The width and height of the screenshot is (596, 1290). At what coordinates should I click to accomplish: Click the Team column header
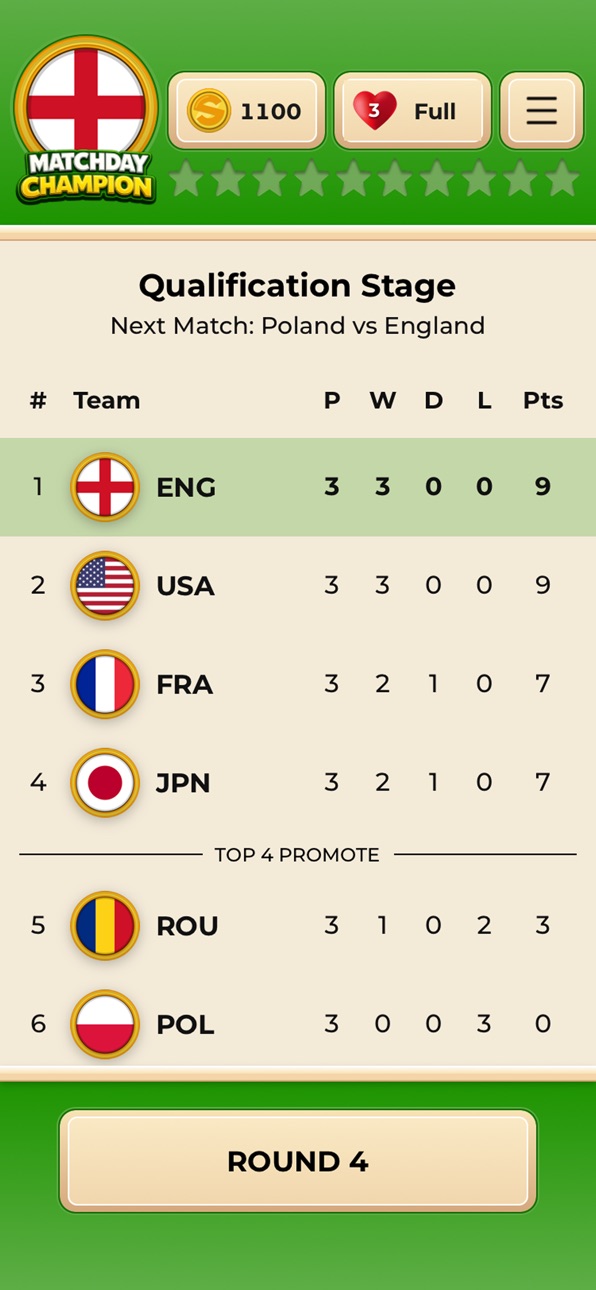106,401
